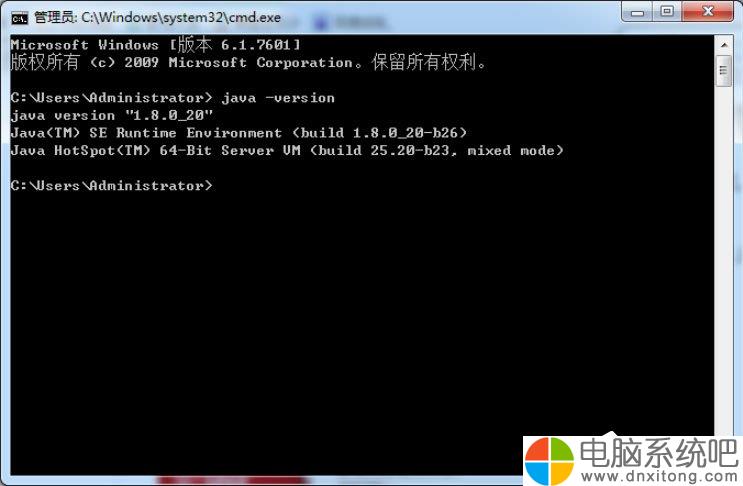Click the 'Java HotSpot(TM) 64-Bit Server VM' line
Image resolution: width=743 pixels, height=486 pixels.
click(287, 150)
